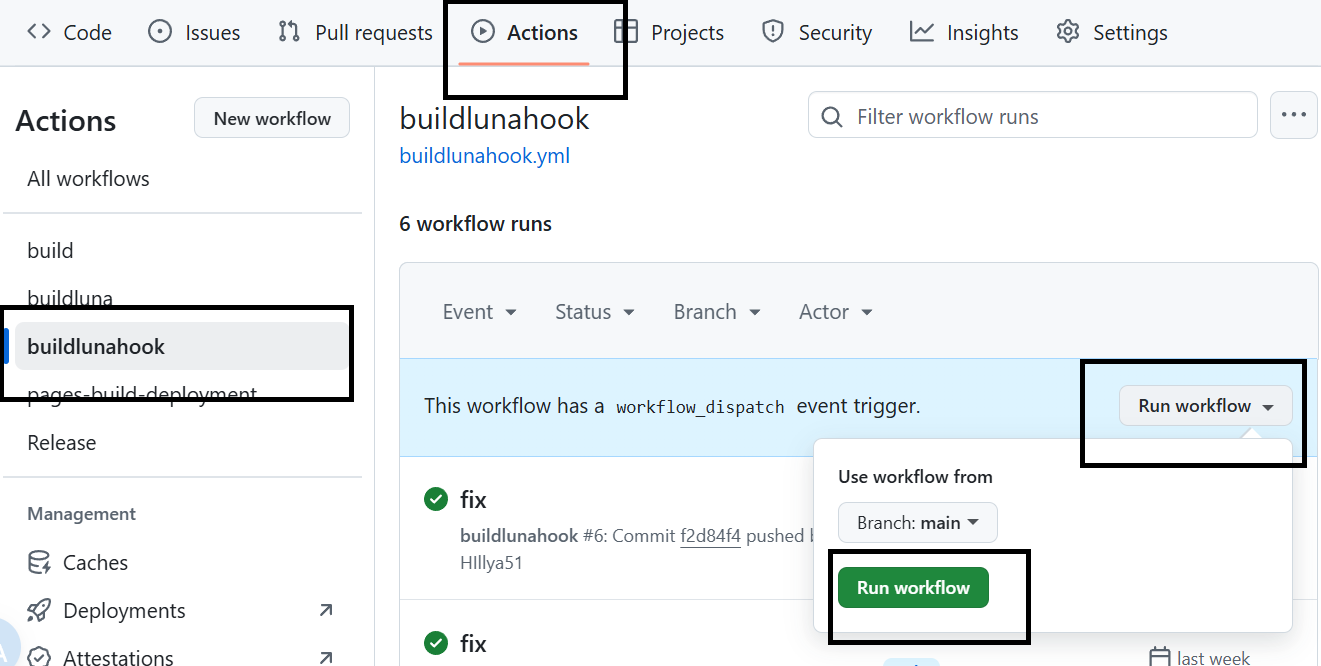The image size is (1321, 666).
Task: Expand the Branch filter dropdown
Action: click(x=717, y=312)
